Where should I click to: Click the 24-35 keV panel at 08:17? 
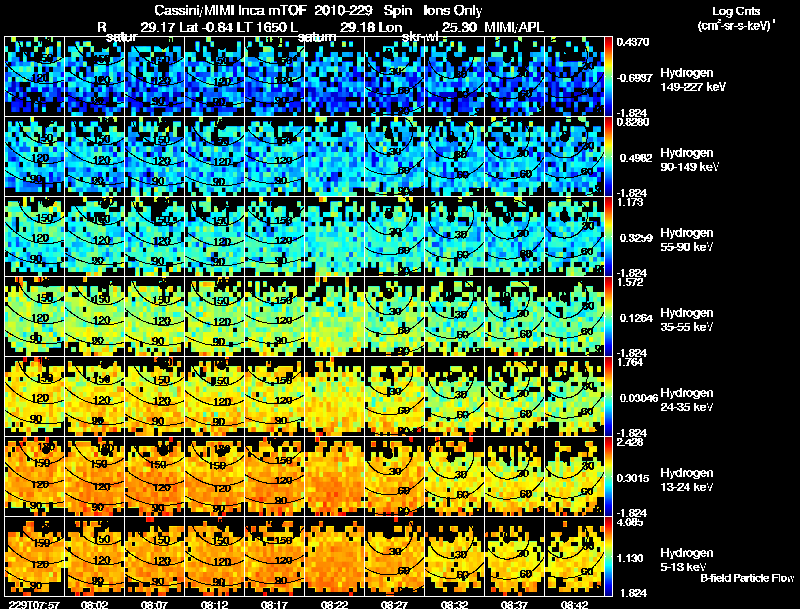(274, 397)
